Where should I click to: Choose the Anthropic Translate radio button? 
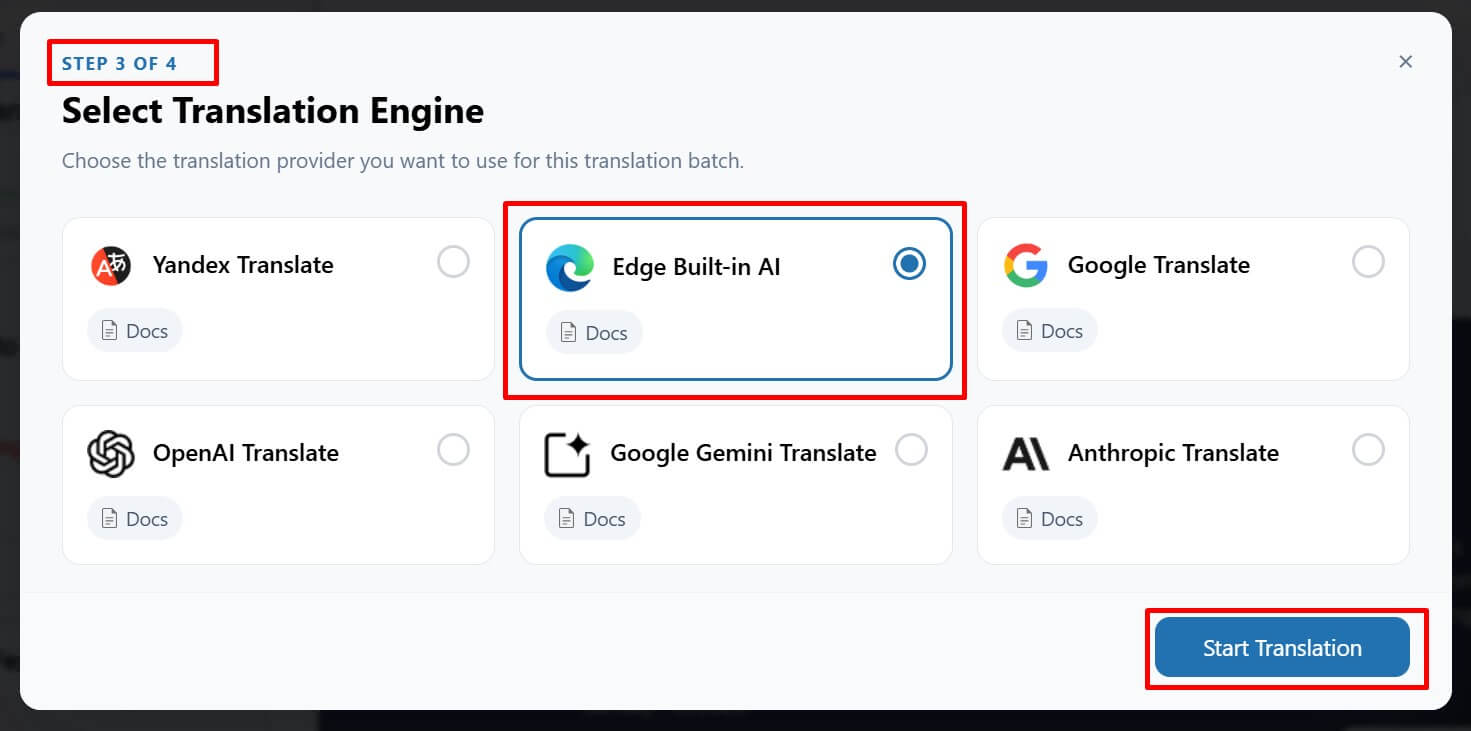click(1368, 450)
